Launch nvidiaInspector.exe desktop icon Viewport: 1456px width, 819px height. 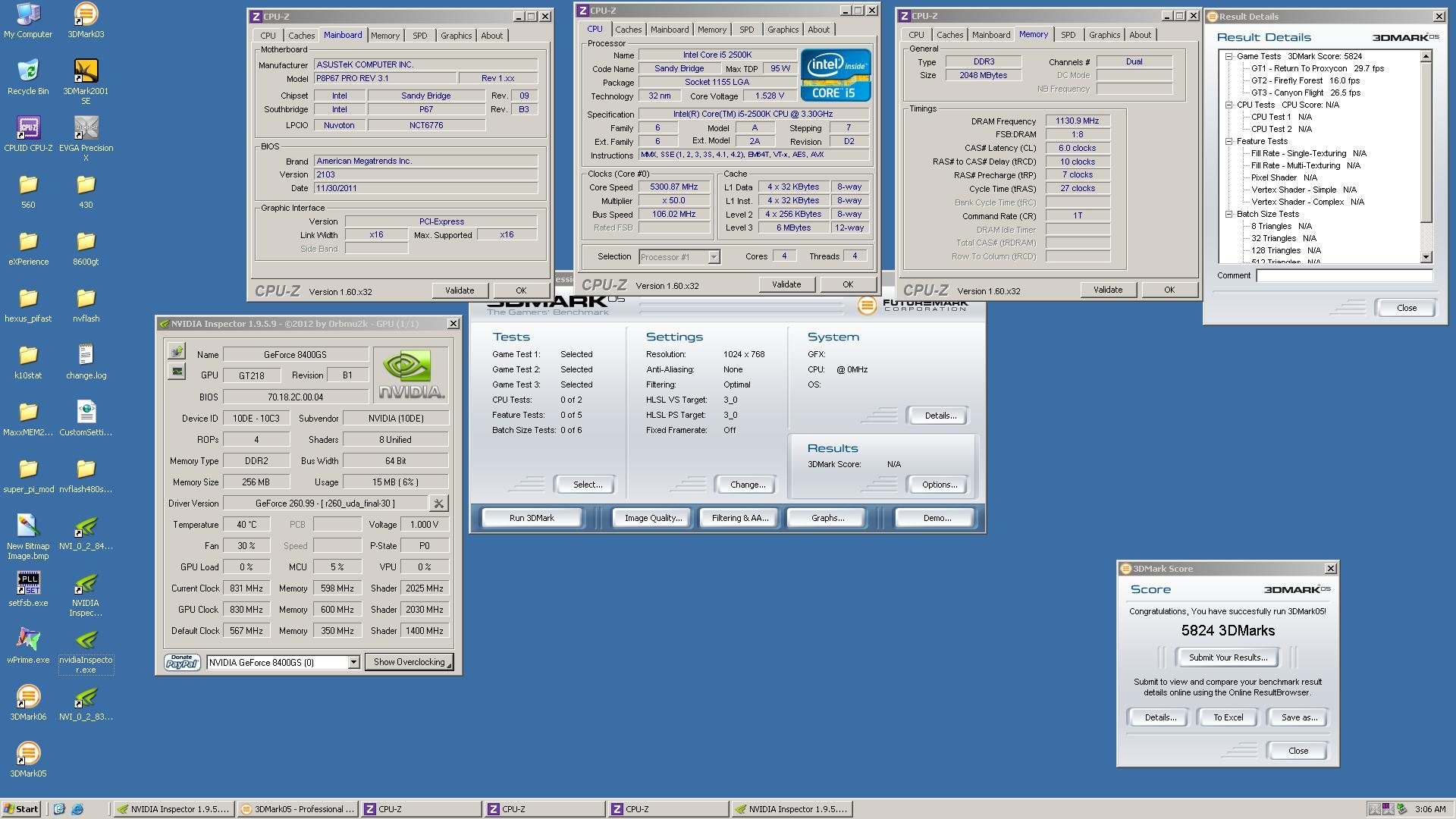[x=86, y=651]
